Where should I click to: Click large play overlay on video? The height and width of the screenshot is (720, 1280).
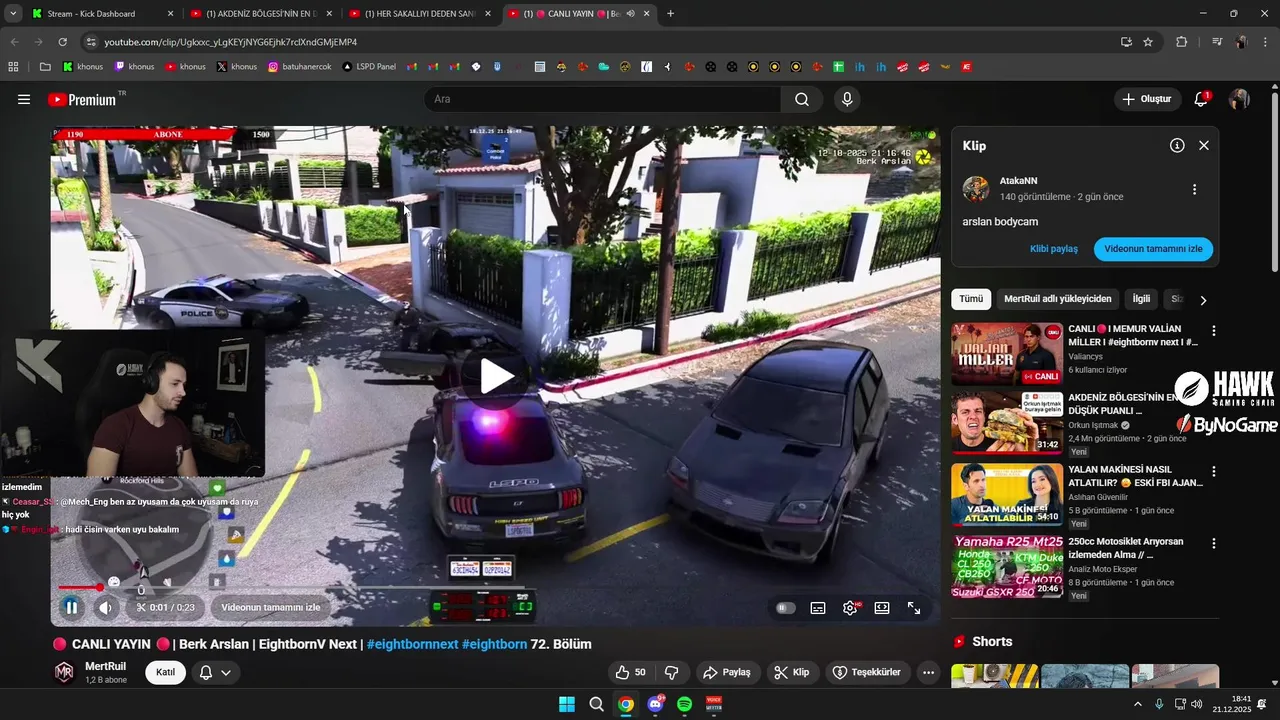pos(496,376)
